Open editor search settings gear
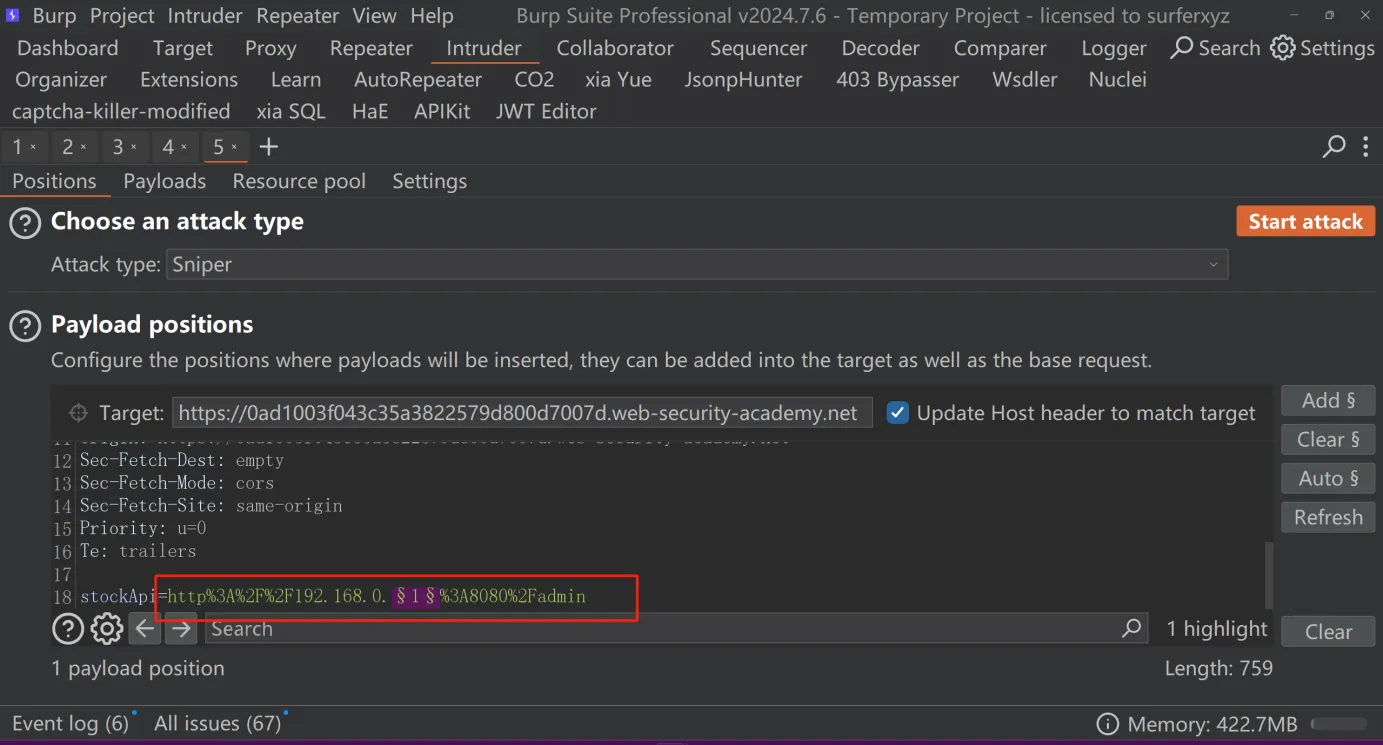 [107, 629]
